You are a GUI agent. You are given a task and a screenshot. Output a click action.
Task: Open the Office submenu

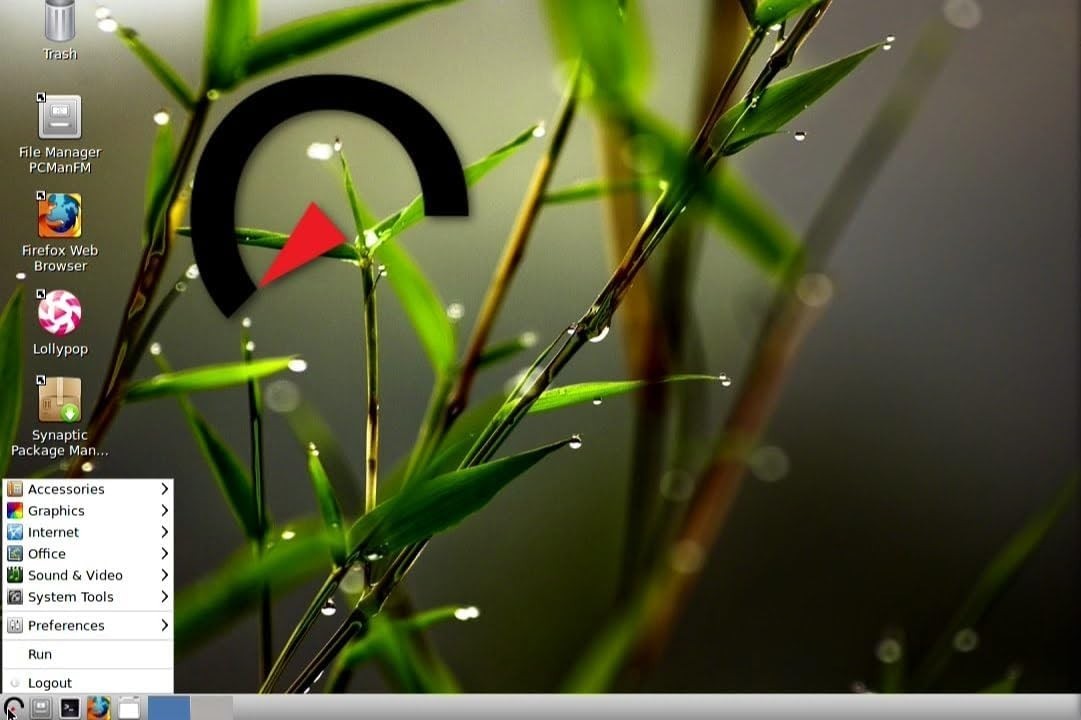88,553
